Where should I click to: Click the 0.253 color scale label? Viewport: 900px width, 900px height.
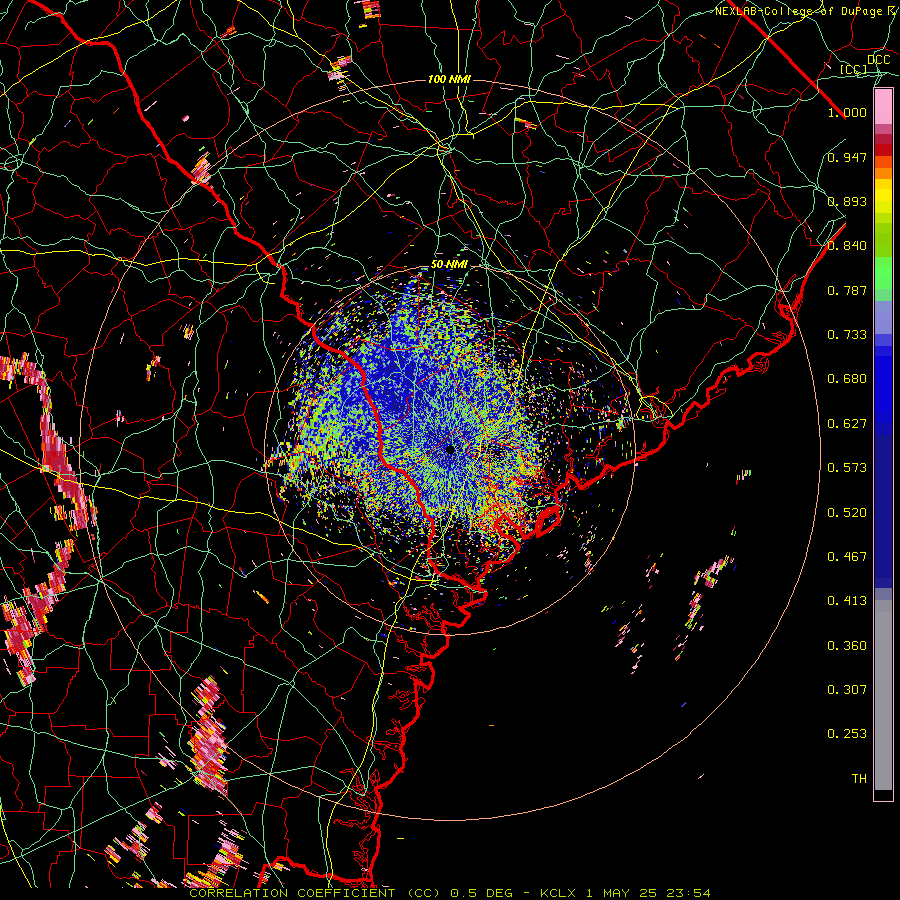pos(847,734)
